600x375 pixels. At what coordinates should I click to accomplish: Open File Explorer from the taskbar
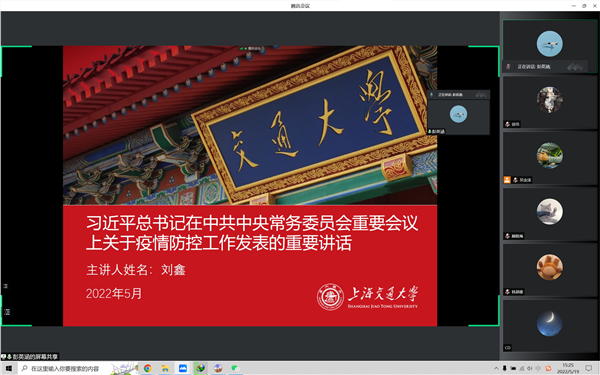point(165,368)
